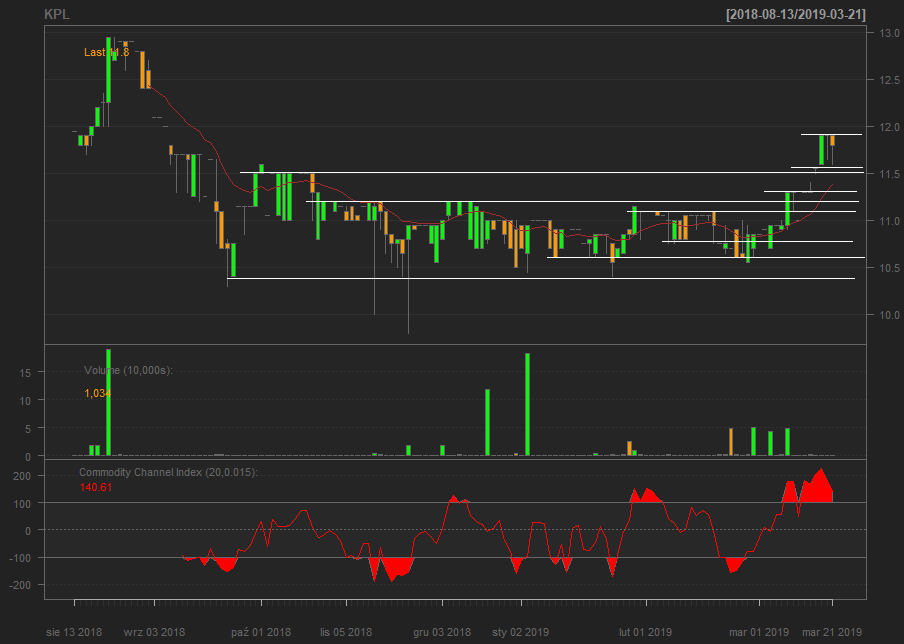
Task: Click the KPL ticker title
Action: click(x=56, y=14)
